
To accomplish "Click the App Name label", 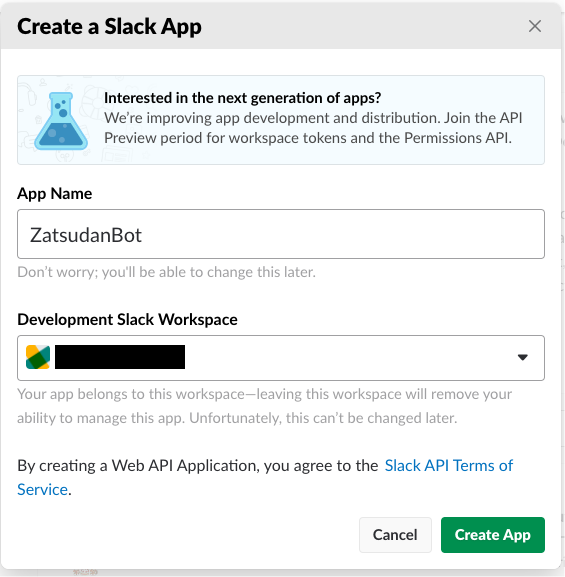I will click(54, 194).
